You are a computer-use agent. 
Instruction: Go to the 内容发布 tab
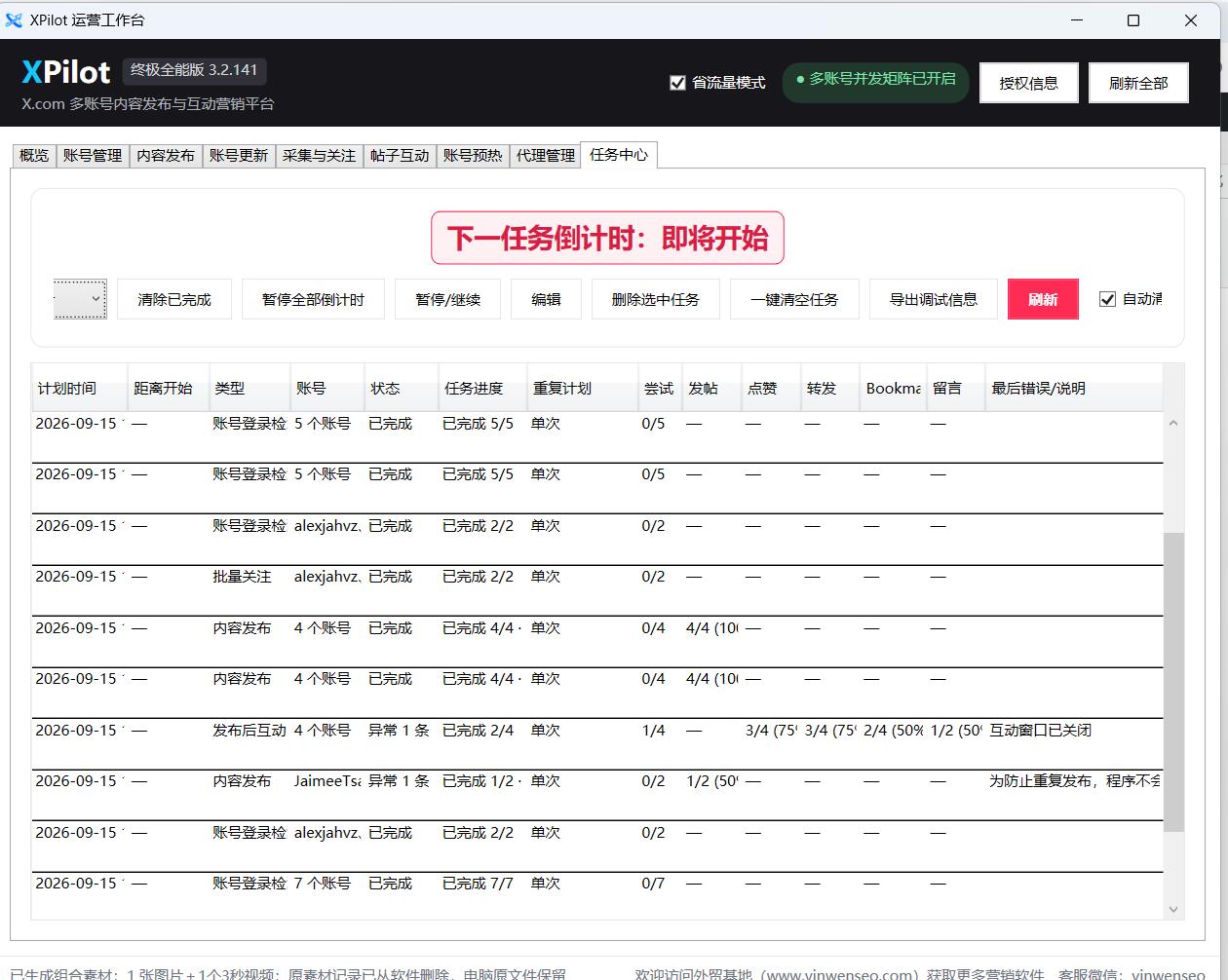[166, 155]
